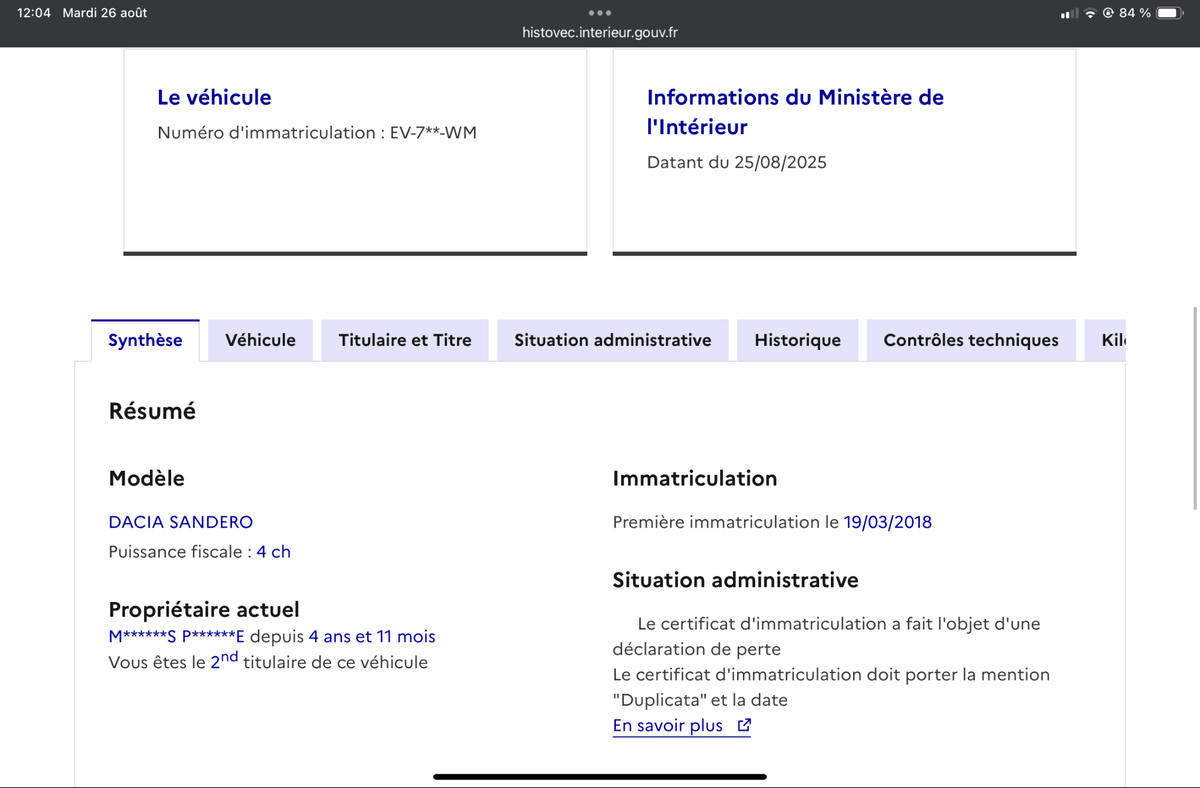The image size is (1200, 788).
Task: Click the owner name M******S P******E
Action: click(177, 637)
